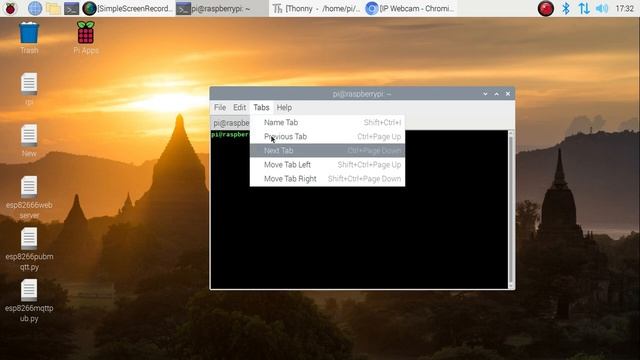Choose Name Tab menu entry
This screenshot has height=360, width=640.
[x=327, y=122]
